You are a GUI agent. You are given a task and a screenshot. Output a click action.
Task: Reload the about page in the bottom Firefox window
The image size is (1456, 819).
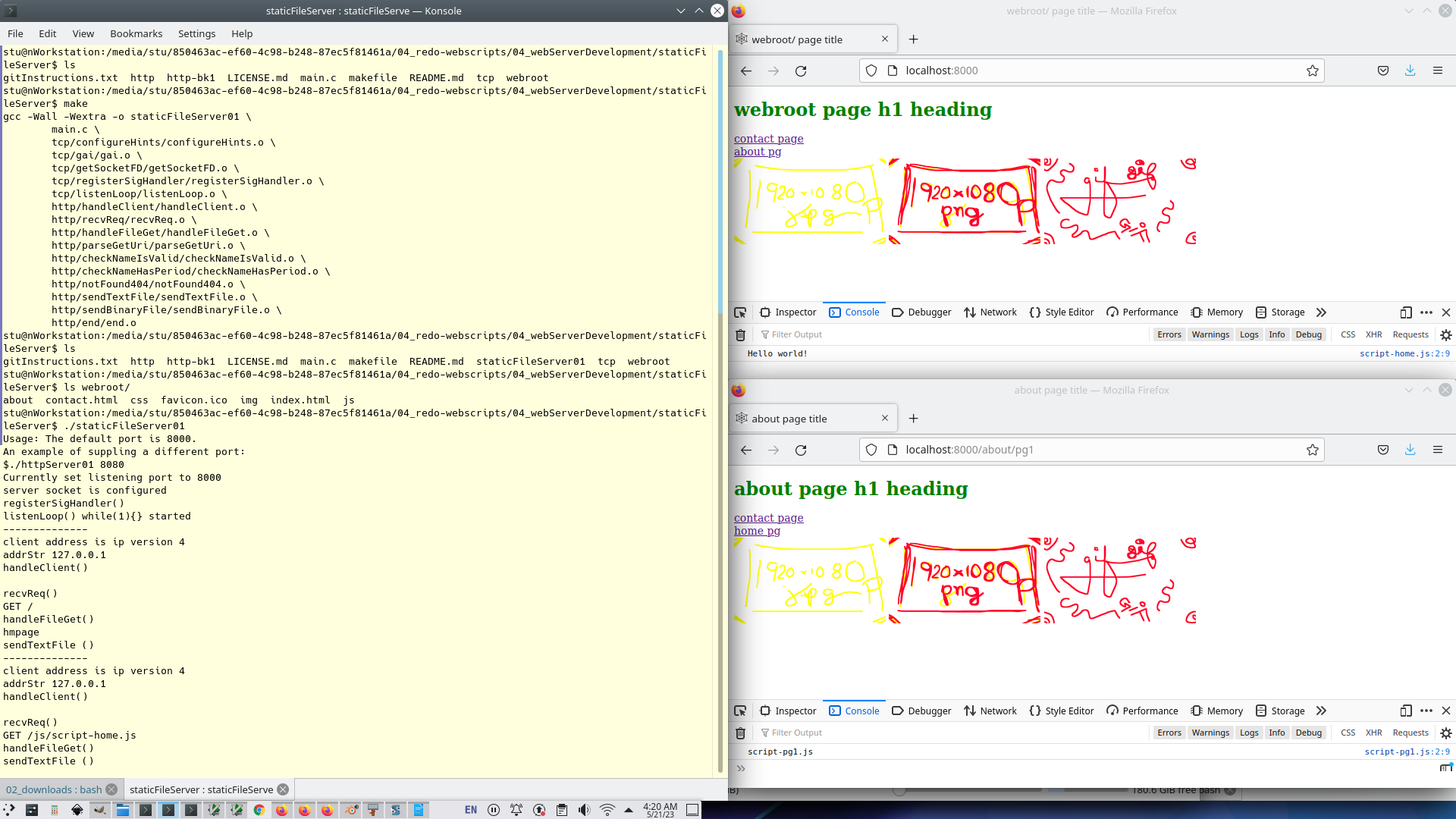(x=801, y=450)
